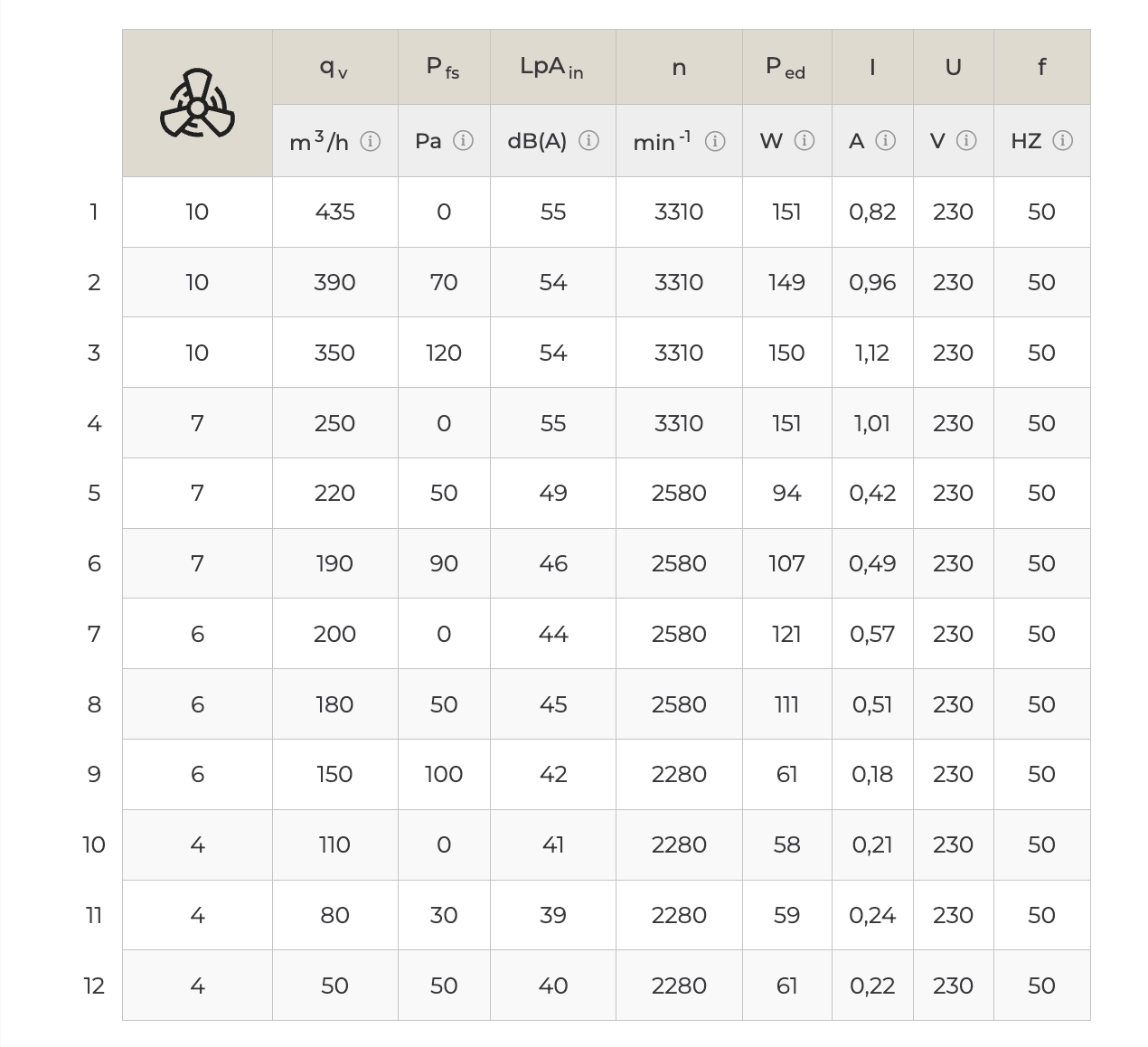Select row 1 airflow value 435
Image resolution: width=1148 pixels, height=1047 pixels.
click(x=334, y=212)
